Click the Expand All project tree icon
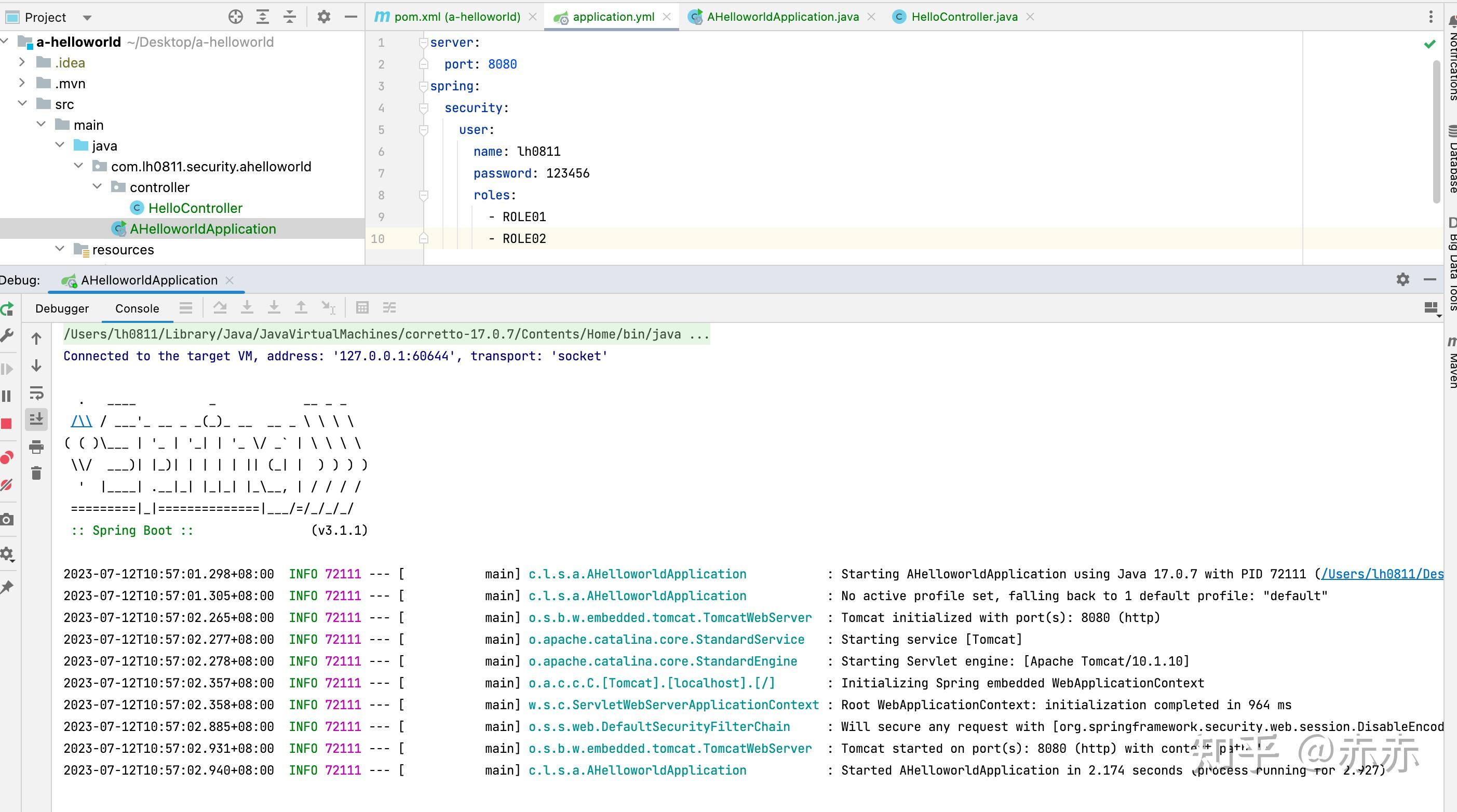 (x=262, y=17)
